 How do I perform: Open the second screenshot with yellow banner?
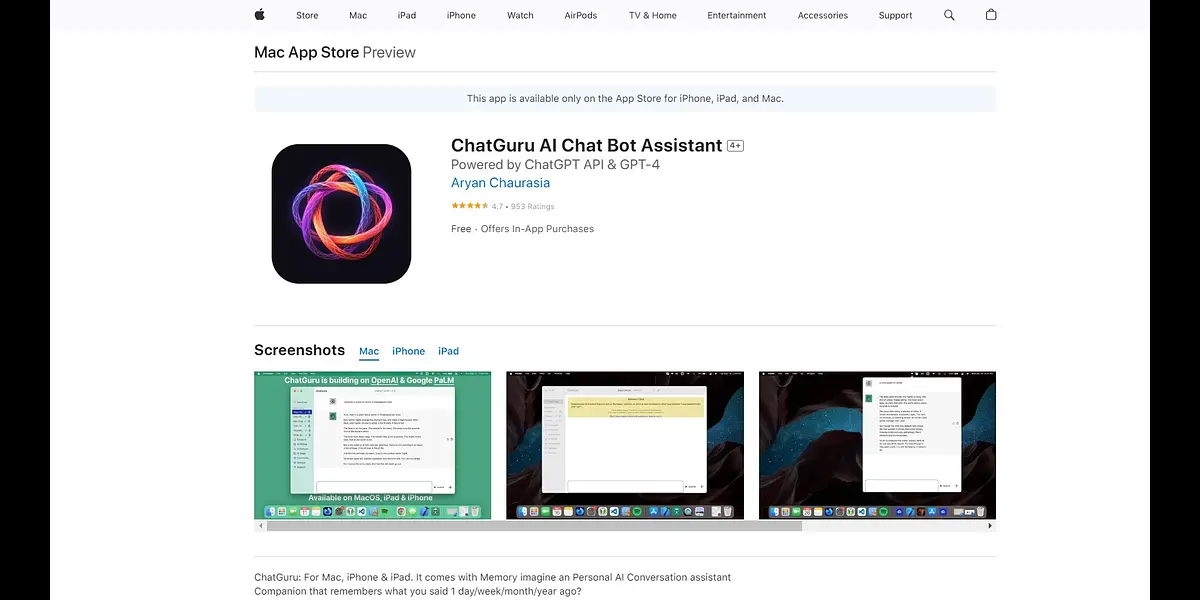(625, 445)
